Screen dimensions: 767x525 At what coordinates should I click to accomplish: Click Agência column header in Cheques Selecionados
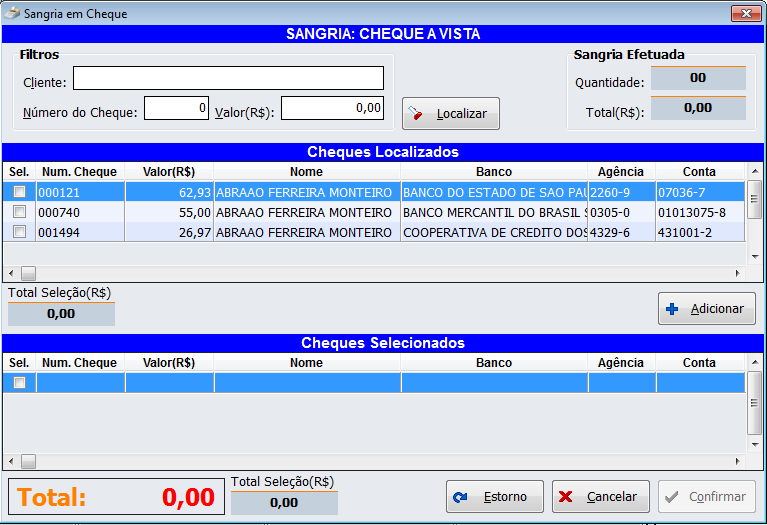[621, 363]
